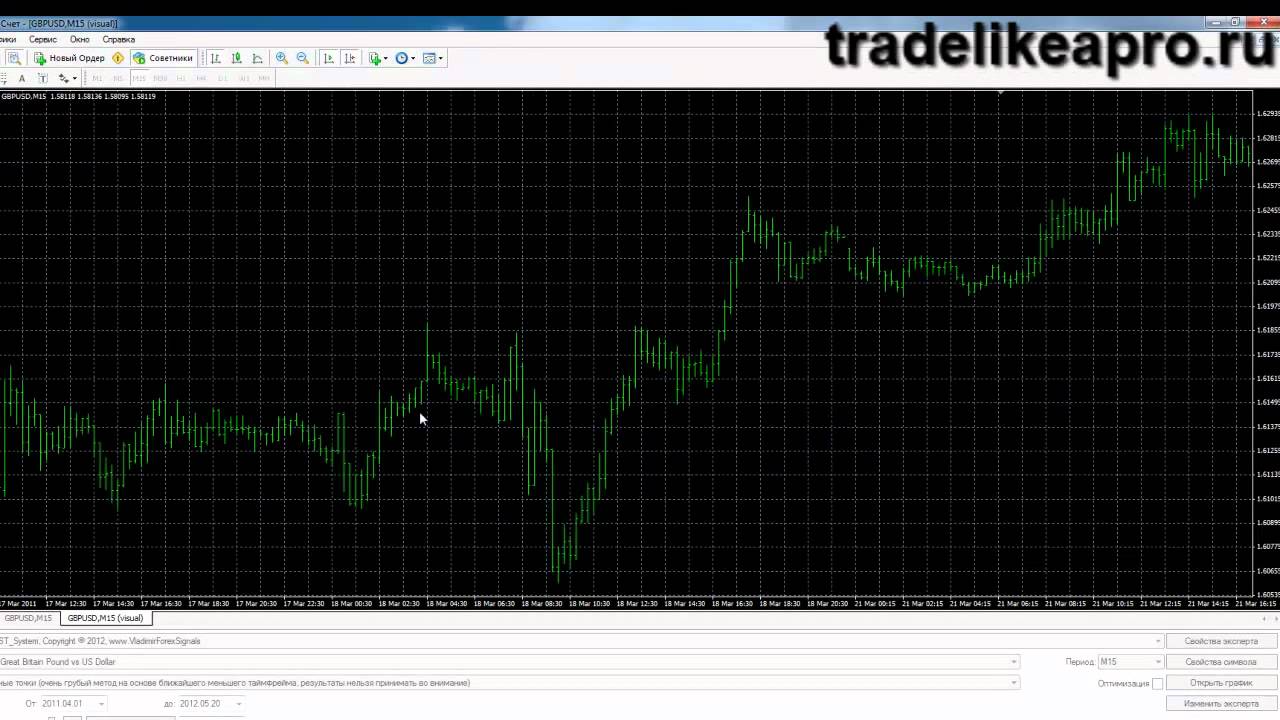Expand the periods clock dropdown arrow

click(413, 58)
